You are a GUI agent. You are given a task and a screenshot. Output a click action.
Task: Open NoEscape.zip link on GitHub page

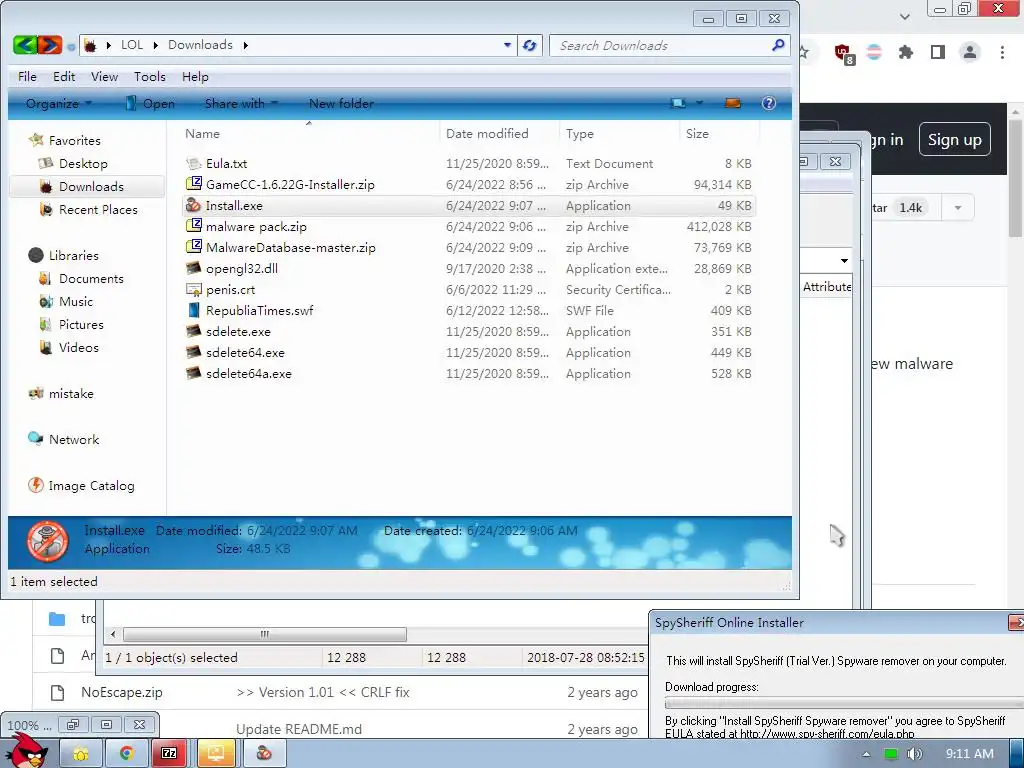tap(121, 692)
